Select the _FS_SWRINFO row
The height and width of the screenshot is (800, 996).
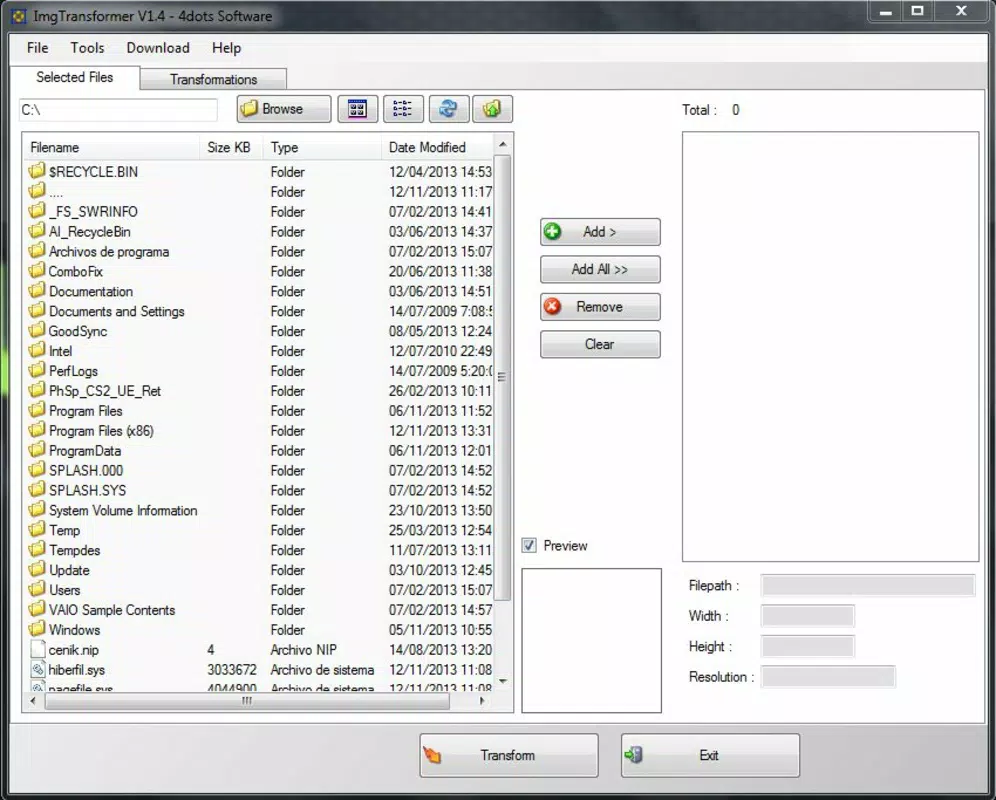(259, 212)
